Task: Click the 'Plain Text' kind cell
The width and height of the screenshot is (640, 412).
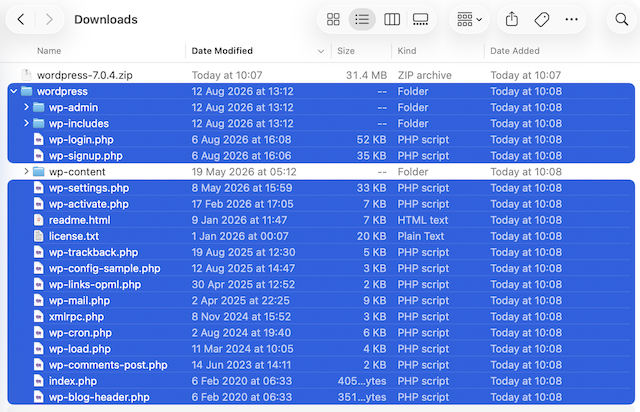Action: coord(421,236)
